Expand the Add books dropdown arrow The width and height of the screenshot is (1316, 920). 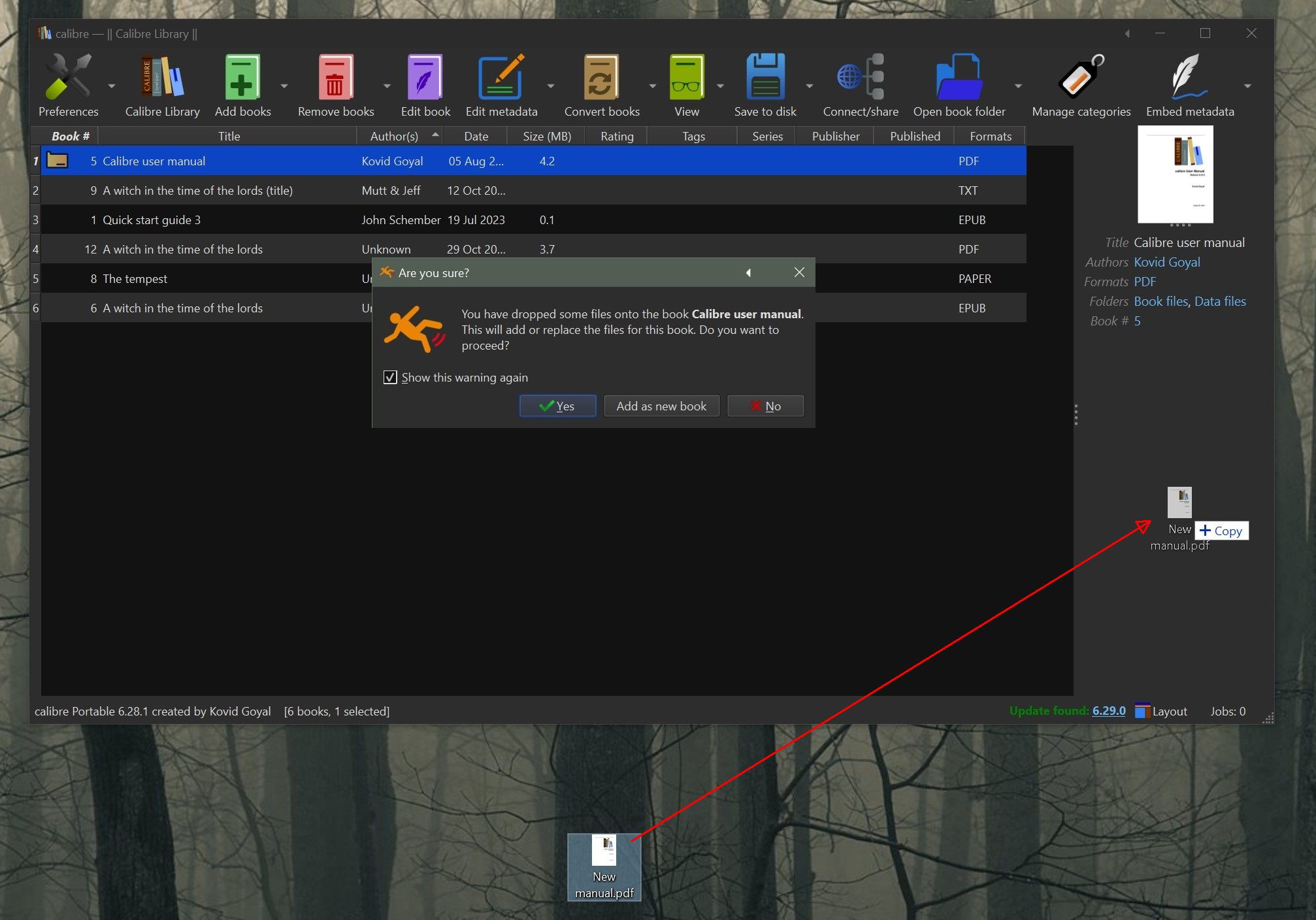point(284,86)
